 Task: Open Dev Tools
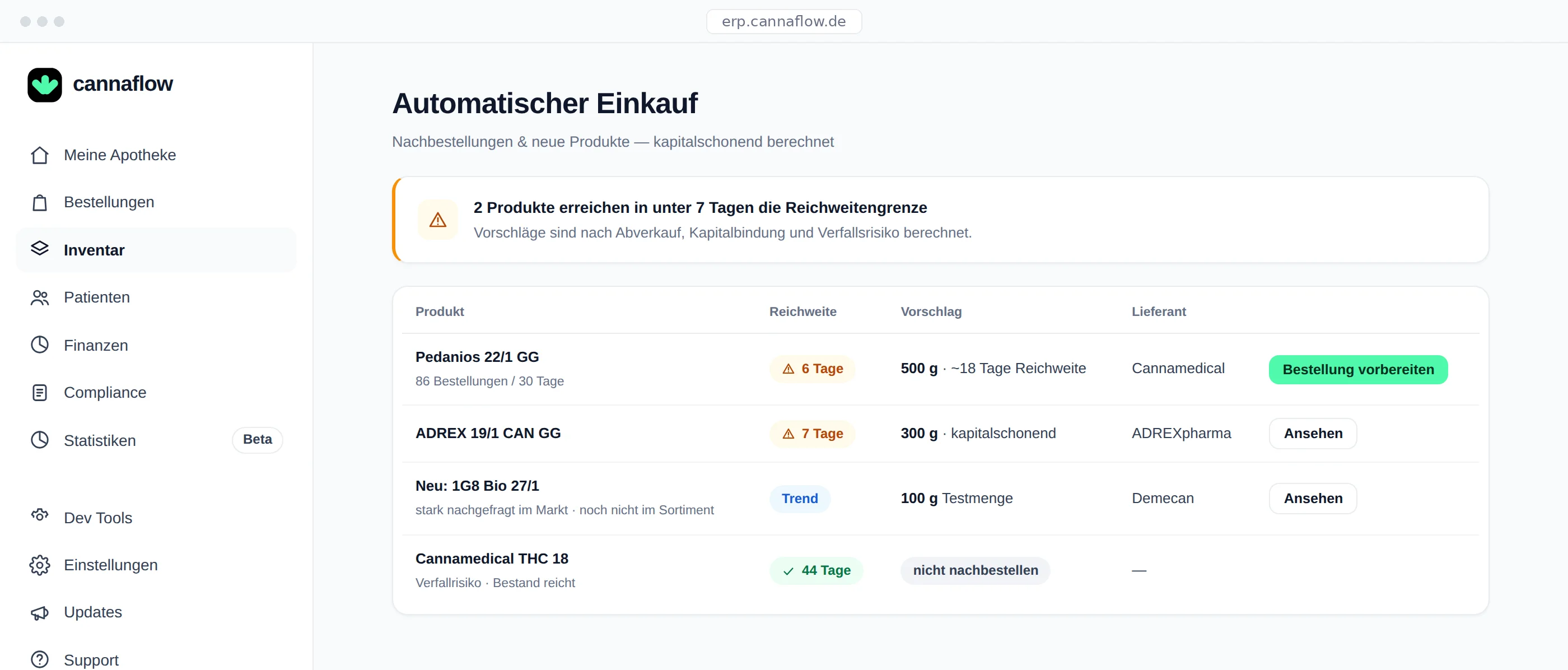pos(156,518)
